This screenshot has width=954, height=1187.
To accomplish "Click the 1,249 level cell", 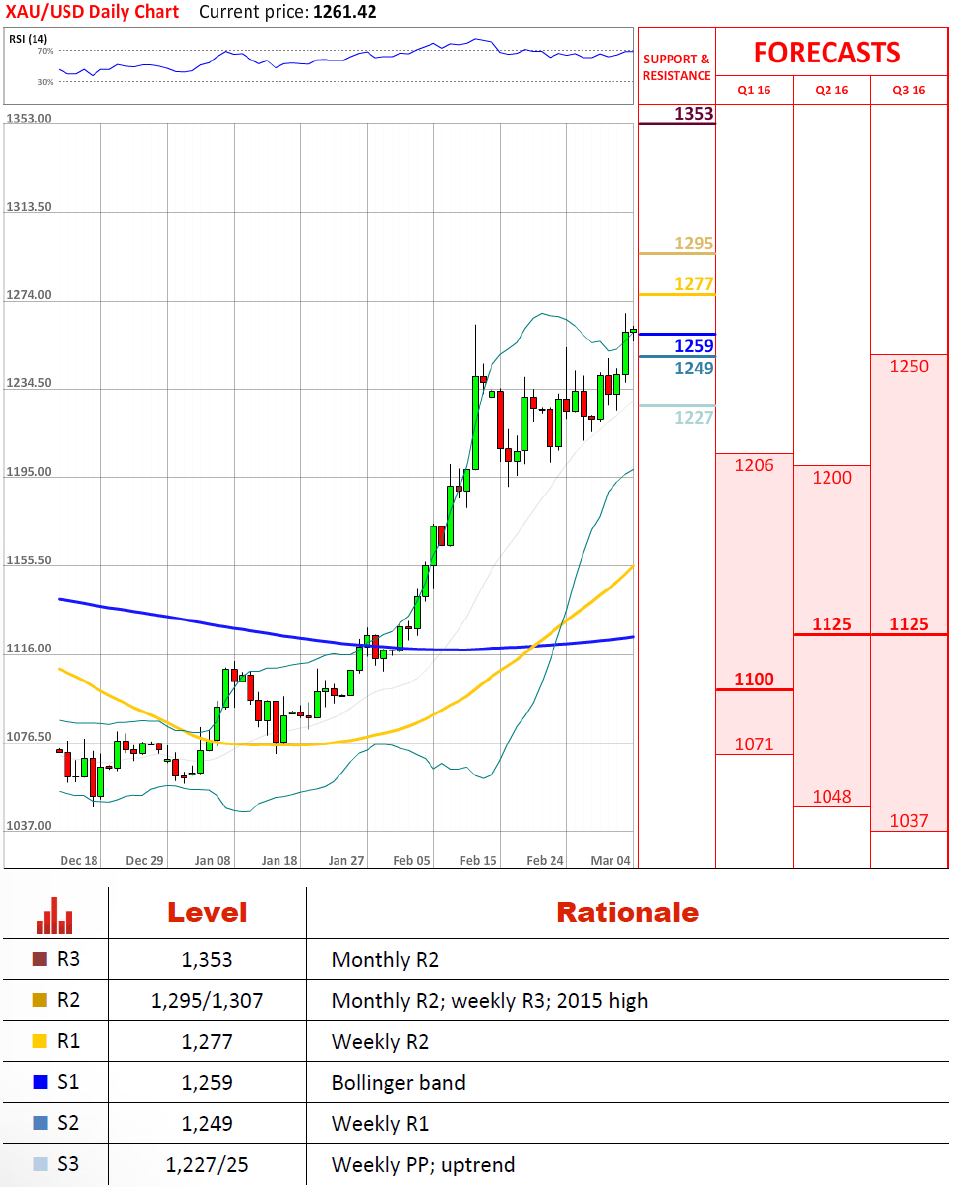I will (x=207, y=1123).
